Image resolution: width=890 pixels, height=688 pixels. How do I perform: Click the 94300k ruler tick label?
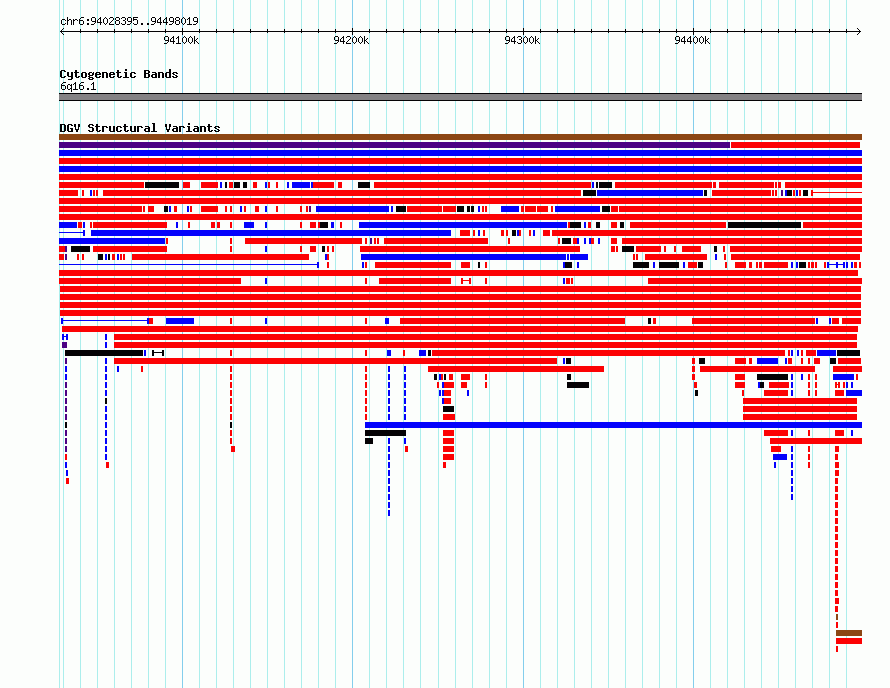pos(522,40)
